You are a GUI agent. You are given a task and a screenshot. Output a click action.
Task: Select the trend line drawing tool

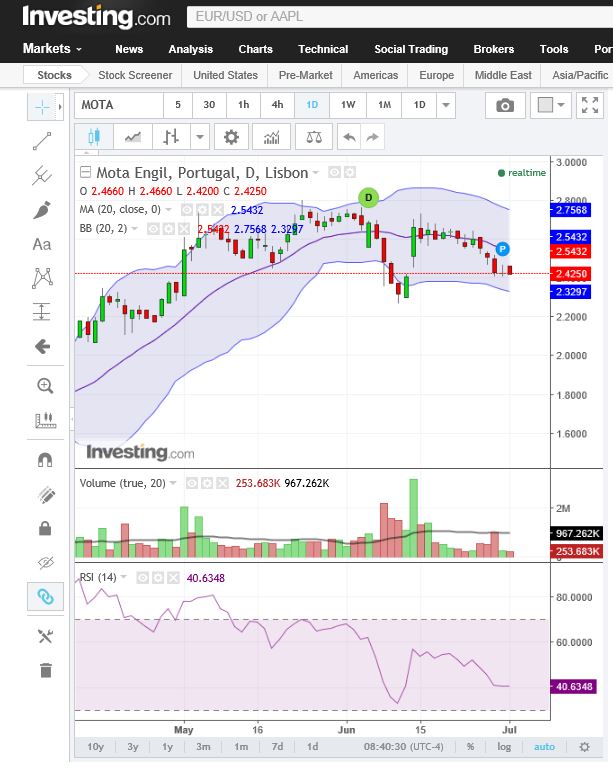[x=42, y=142]
